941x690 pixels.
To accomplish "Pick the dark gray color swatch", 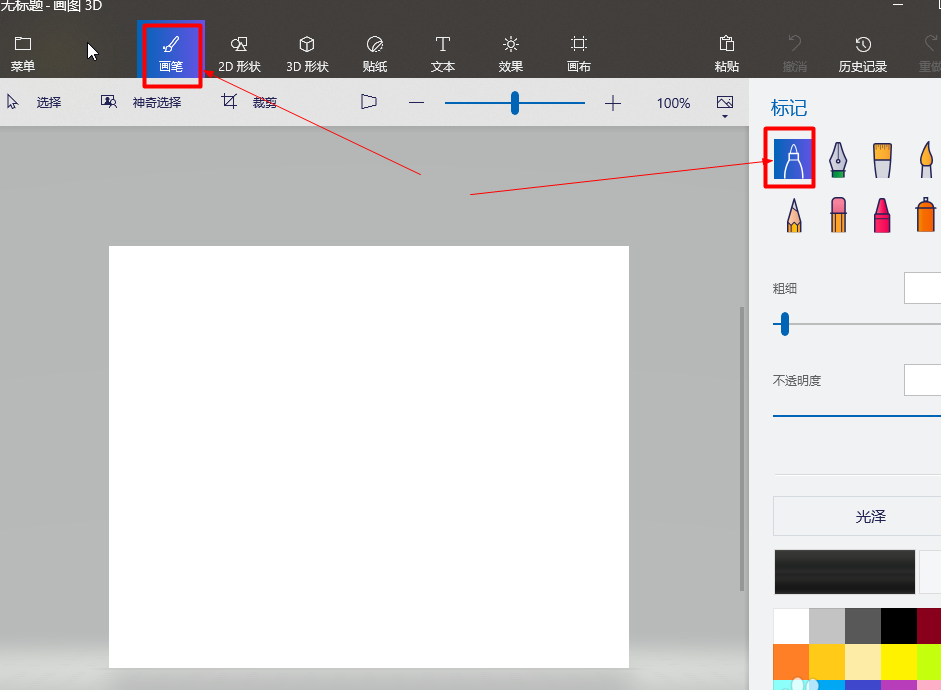I will click(863, 626).
